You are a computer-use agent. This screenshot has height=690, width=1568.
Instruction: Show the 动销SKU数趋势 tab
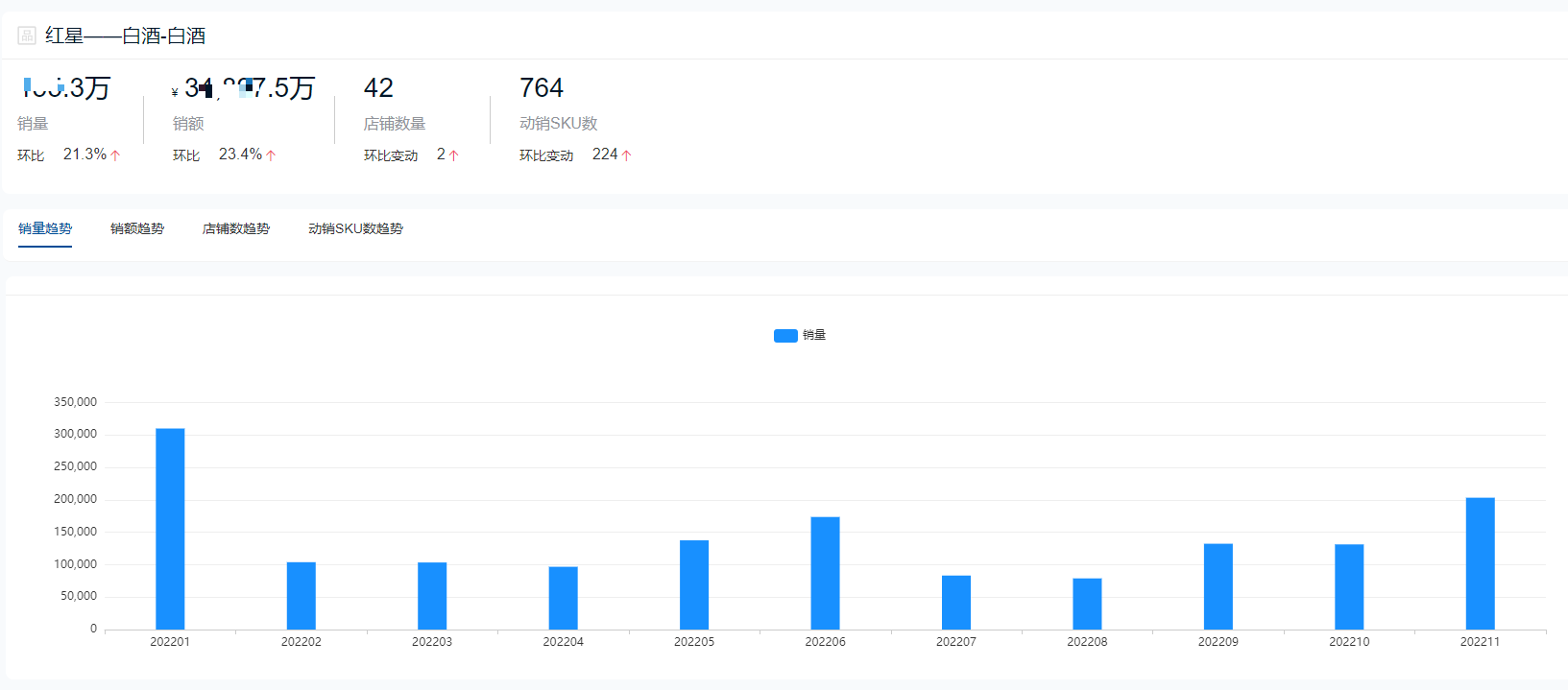tap(355, 228)
